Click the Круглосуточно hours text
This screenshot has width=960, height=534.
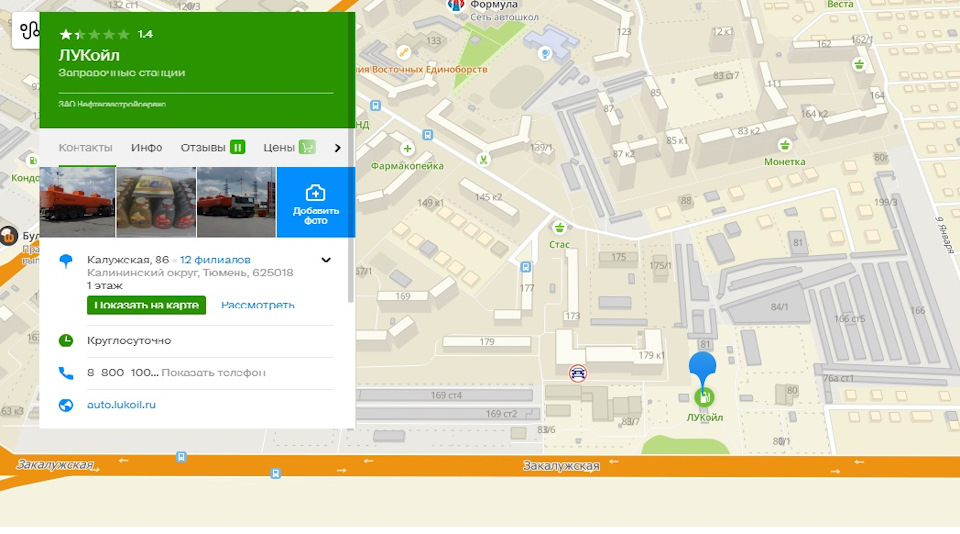129,340
